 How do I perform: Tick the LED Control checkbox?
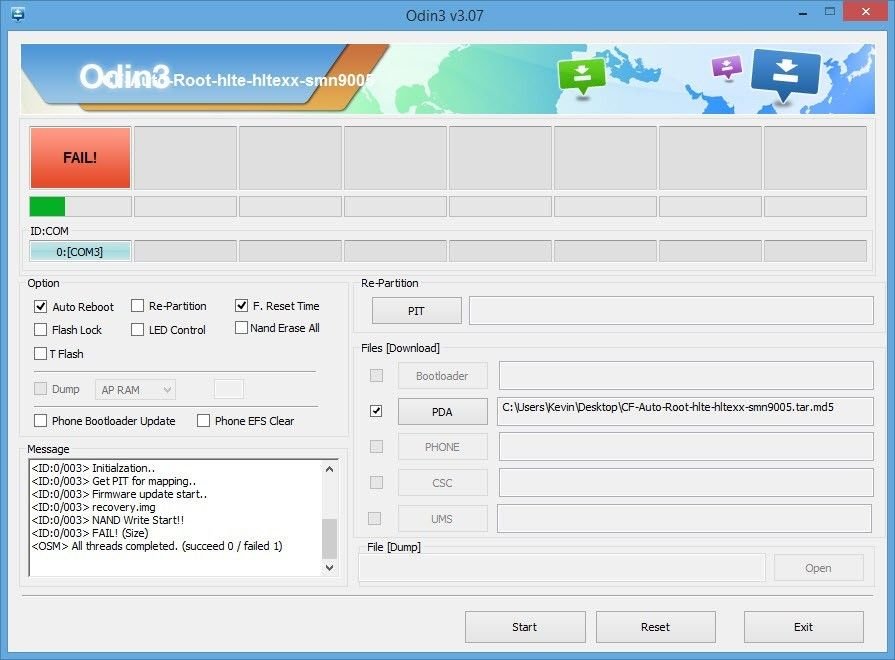[x=138, y=329]
